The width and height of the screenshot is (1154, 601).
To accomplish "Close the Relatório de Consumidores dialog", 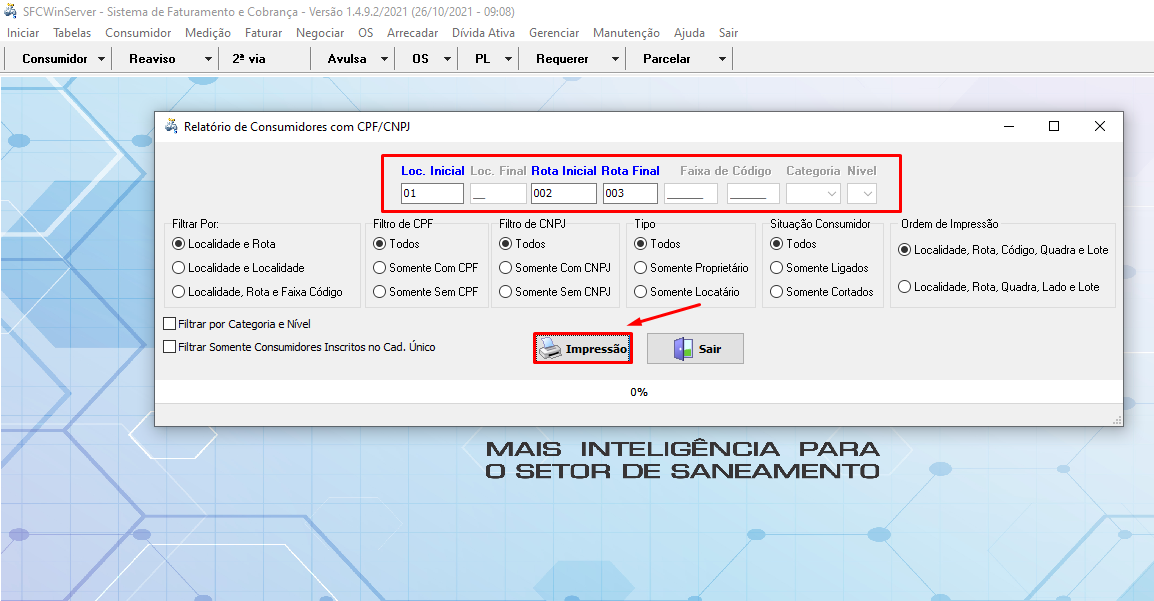I will pos(1099,127).
